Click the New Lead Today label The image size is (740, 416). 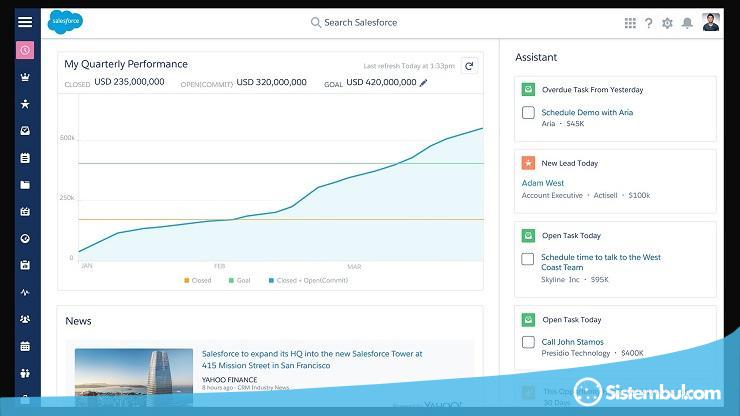570,163
